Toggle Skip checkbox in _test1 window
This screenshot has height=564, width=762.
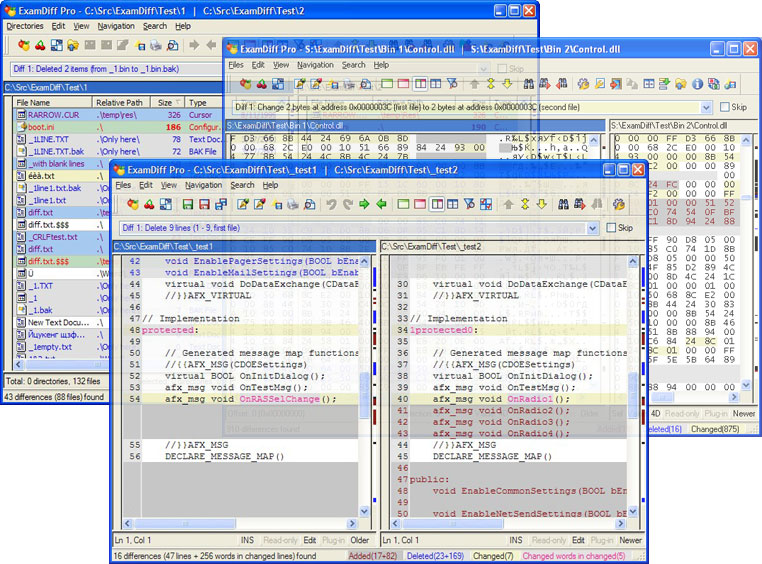(x=611, y=227)
